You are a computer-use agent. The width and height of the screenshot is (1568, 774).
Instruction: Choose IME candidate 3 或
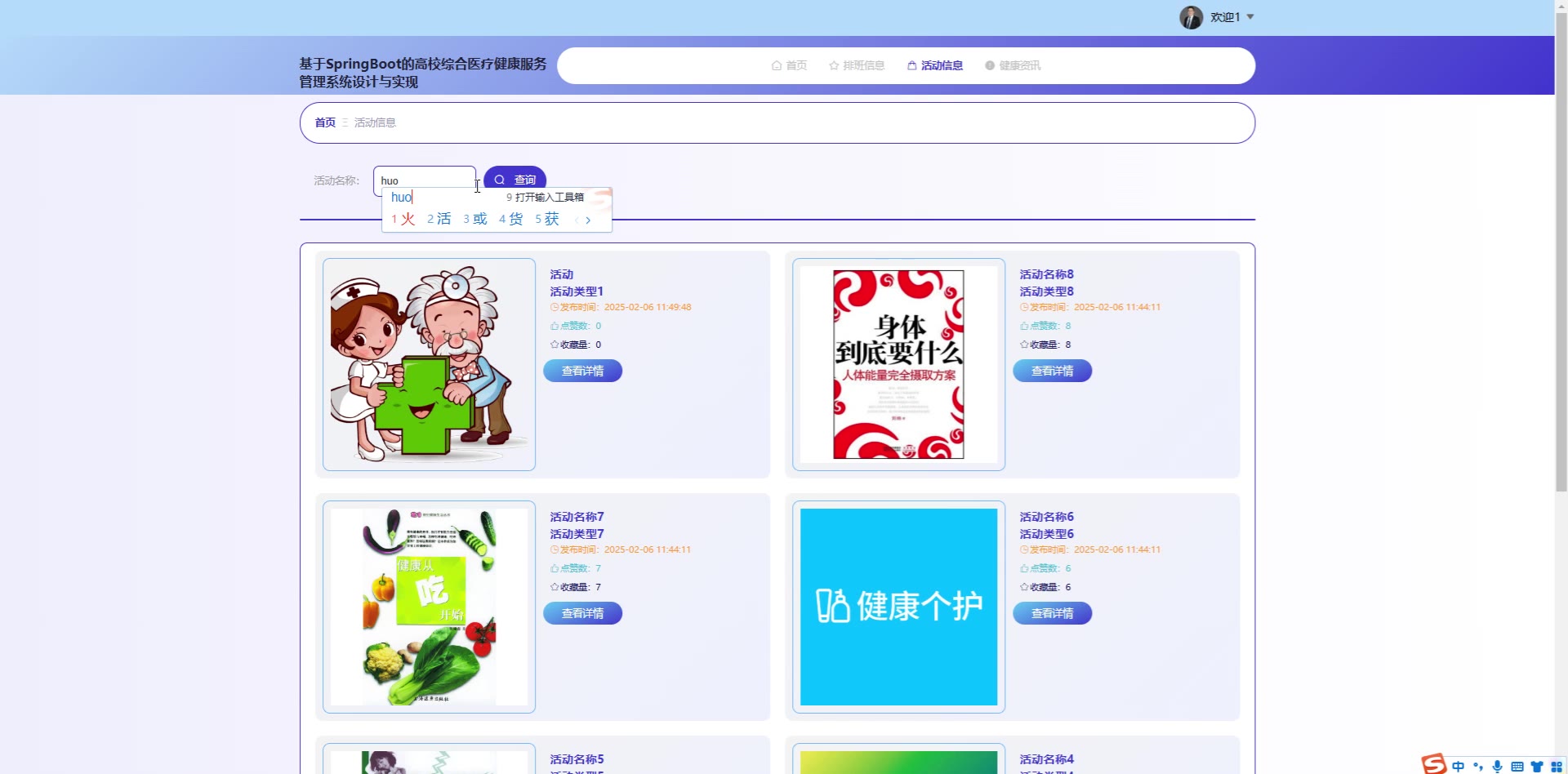click(x=475, y=219)
